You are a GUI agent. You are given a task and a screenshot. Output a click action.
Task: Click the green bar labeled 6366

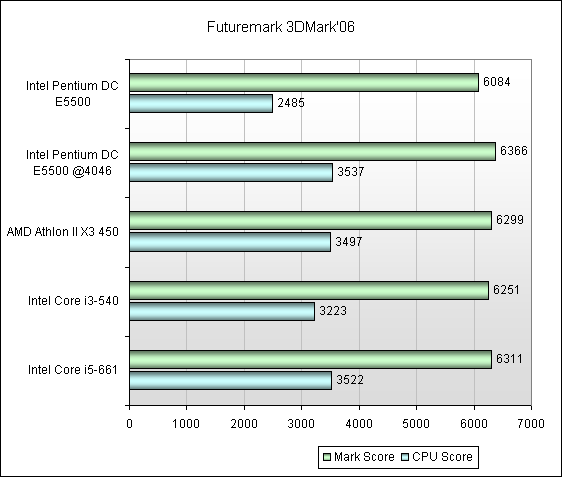(x=313, y=151)
